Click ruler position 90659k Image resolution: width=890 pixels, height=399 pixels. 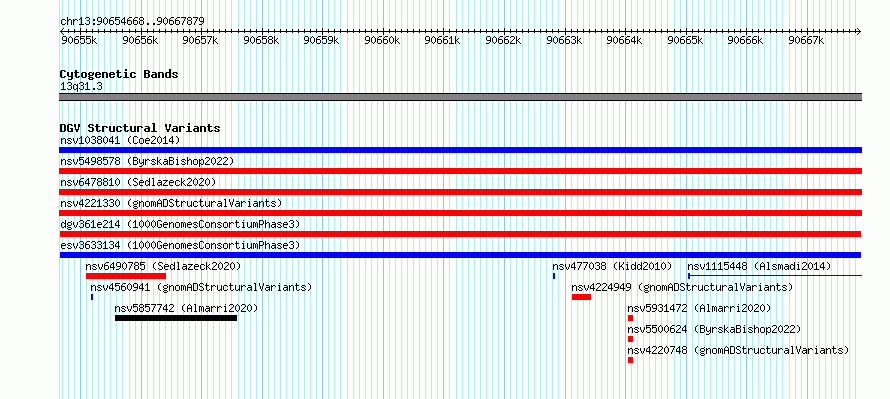point(321,40)
